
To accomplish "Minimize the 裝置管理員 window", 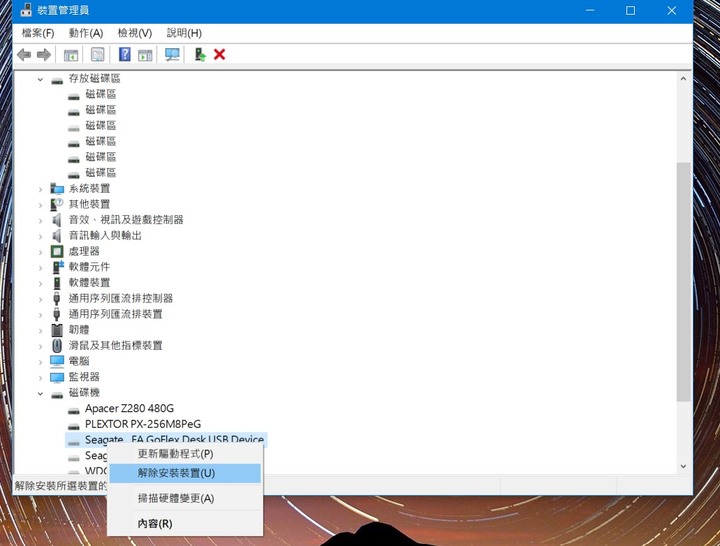I will [x=590, y=11].
